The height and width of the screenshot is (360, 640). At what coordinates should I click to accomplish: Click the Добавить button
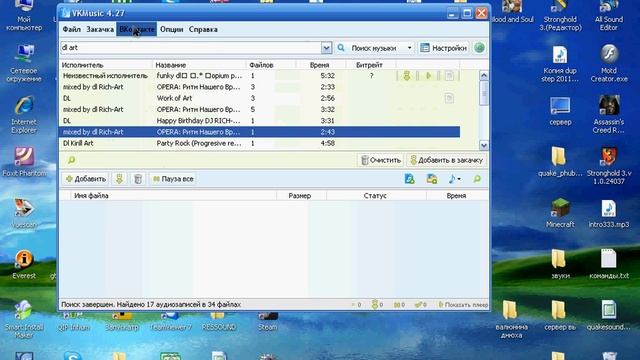(x=86, y=179)
